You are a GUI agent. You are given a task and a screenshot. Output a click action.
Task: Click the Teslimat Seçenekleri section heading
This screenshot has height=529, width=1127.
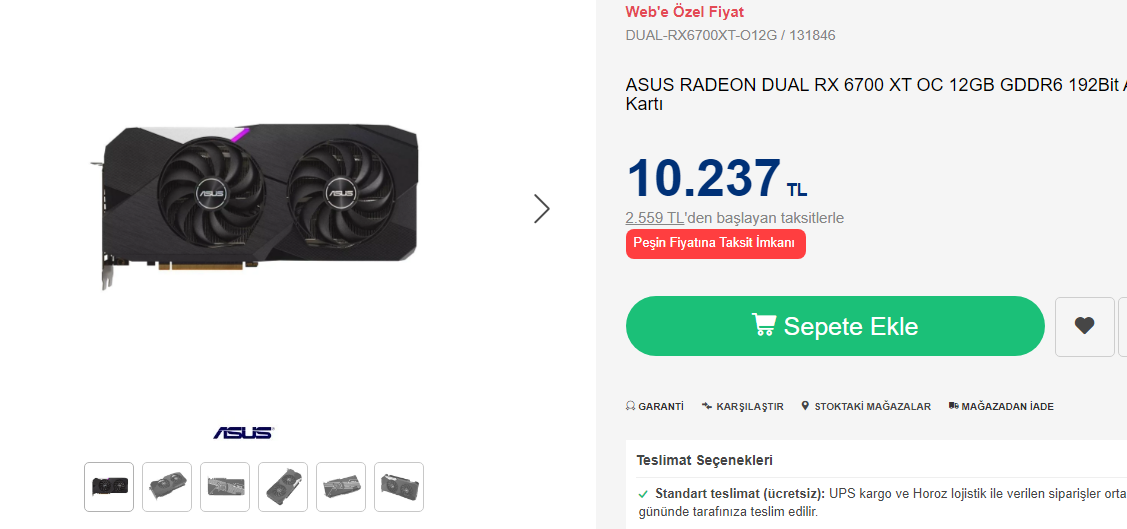(x=704, y=460)
